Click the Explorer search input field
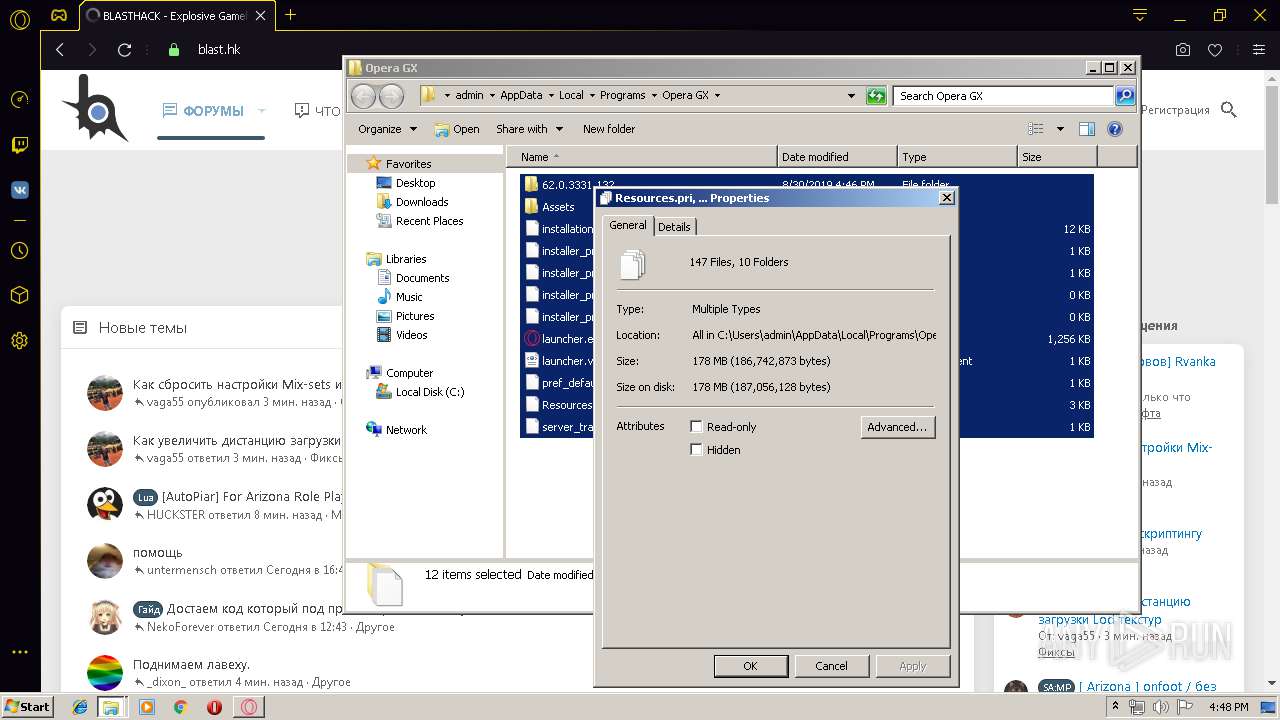Viewport: 1280px width, 720px height. pyautogui.click(x=1003, y=96)
